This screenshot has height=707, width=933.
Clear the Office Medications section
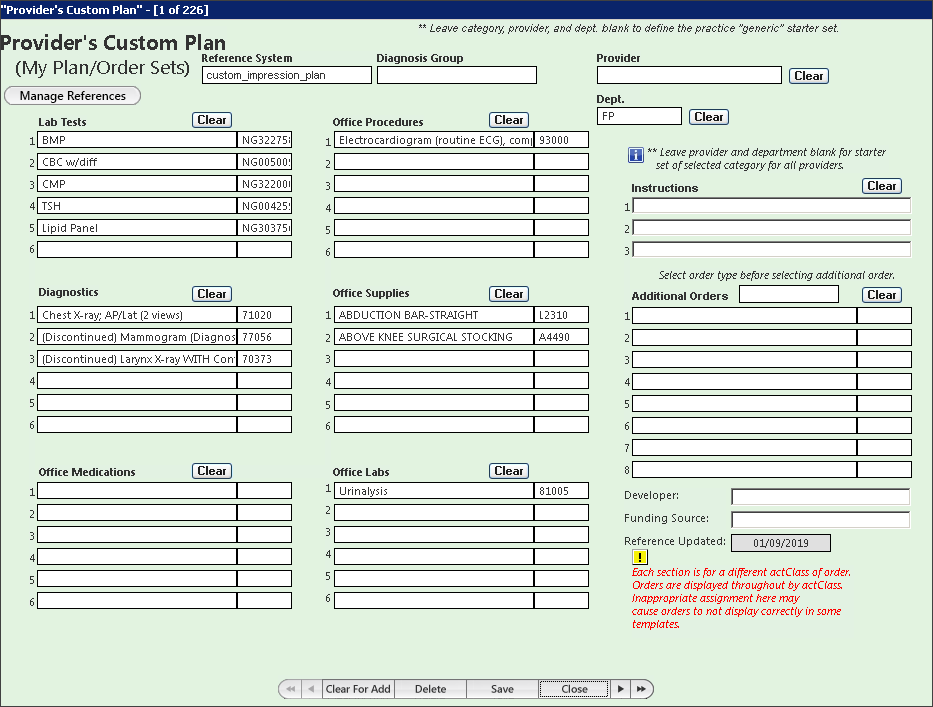pyautogui.click(x=212, y=471)
